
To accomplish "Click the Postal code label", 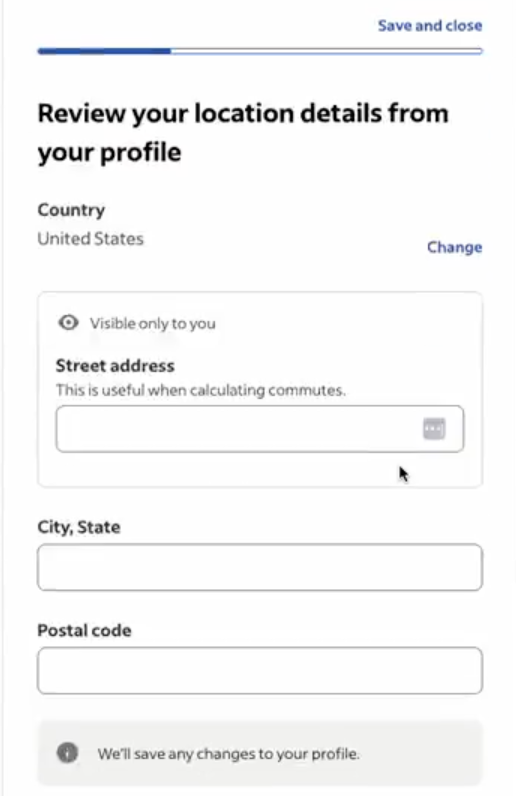I will click(x=84, y=631).
